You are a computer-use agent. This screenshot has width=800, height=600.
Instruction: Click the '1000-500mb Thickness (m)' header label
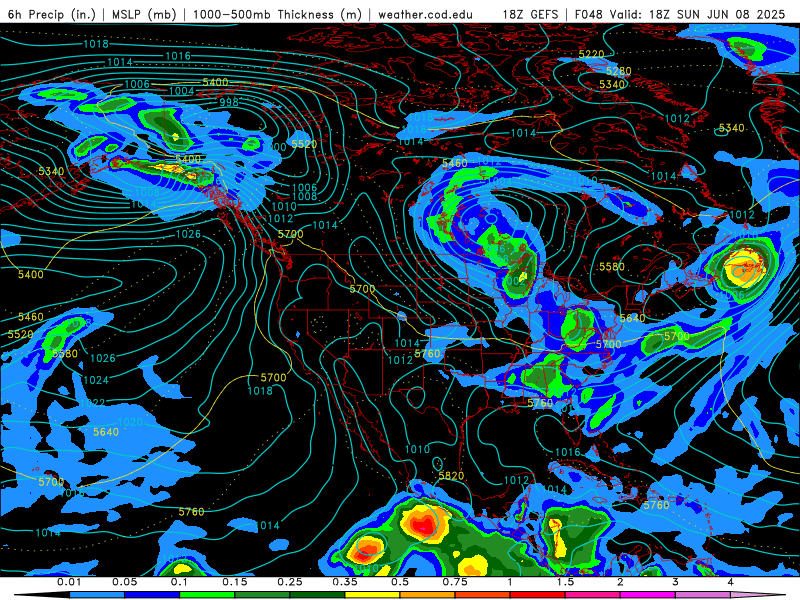click(276, 14)
